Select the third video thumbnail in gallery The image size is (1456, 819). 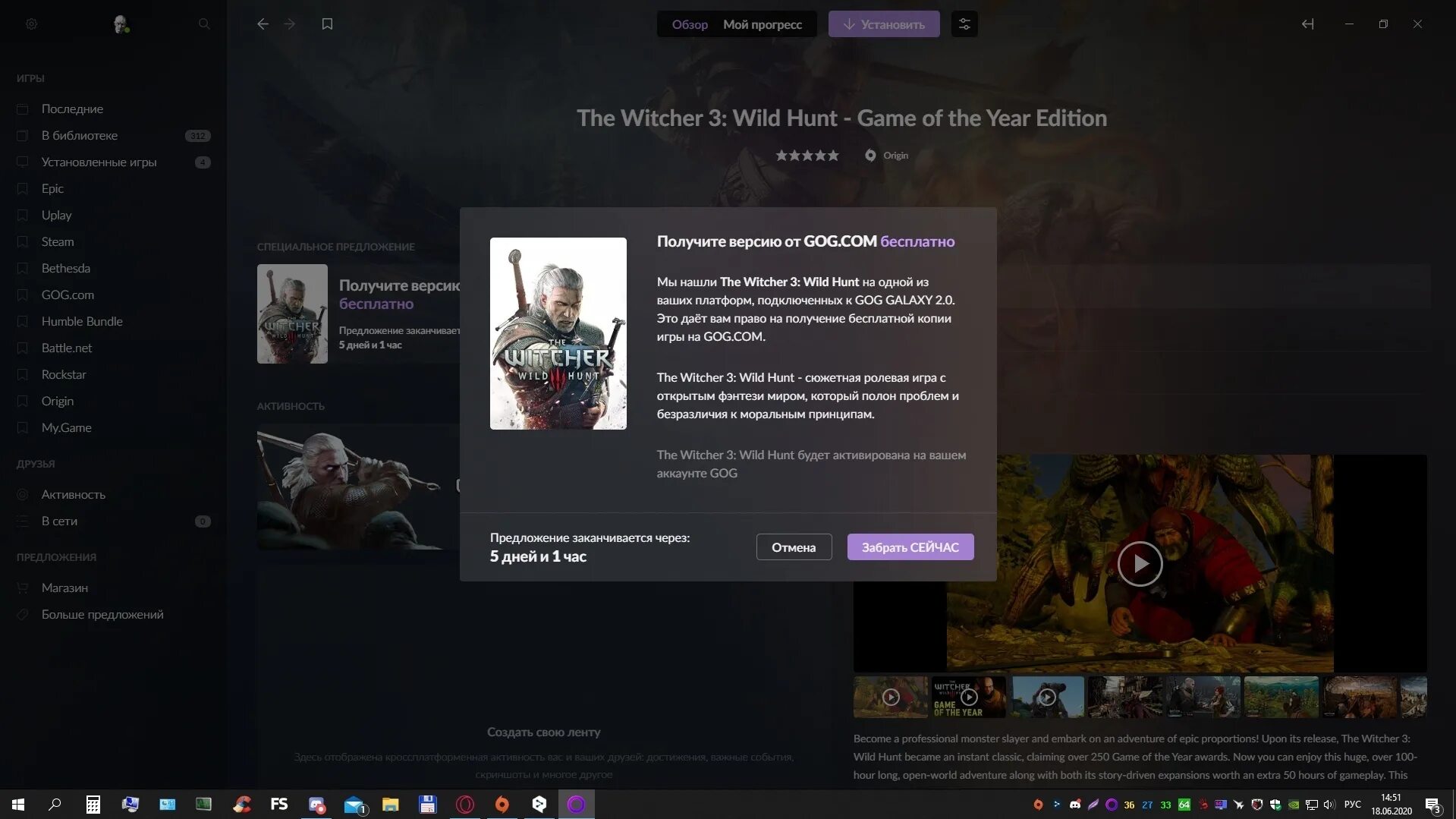pyautogui.click(x=1047, y=697)
